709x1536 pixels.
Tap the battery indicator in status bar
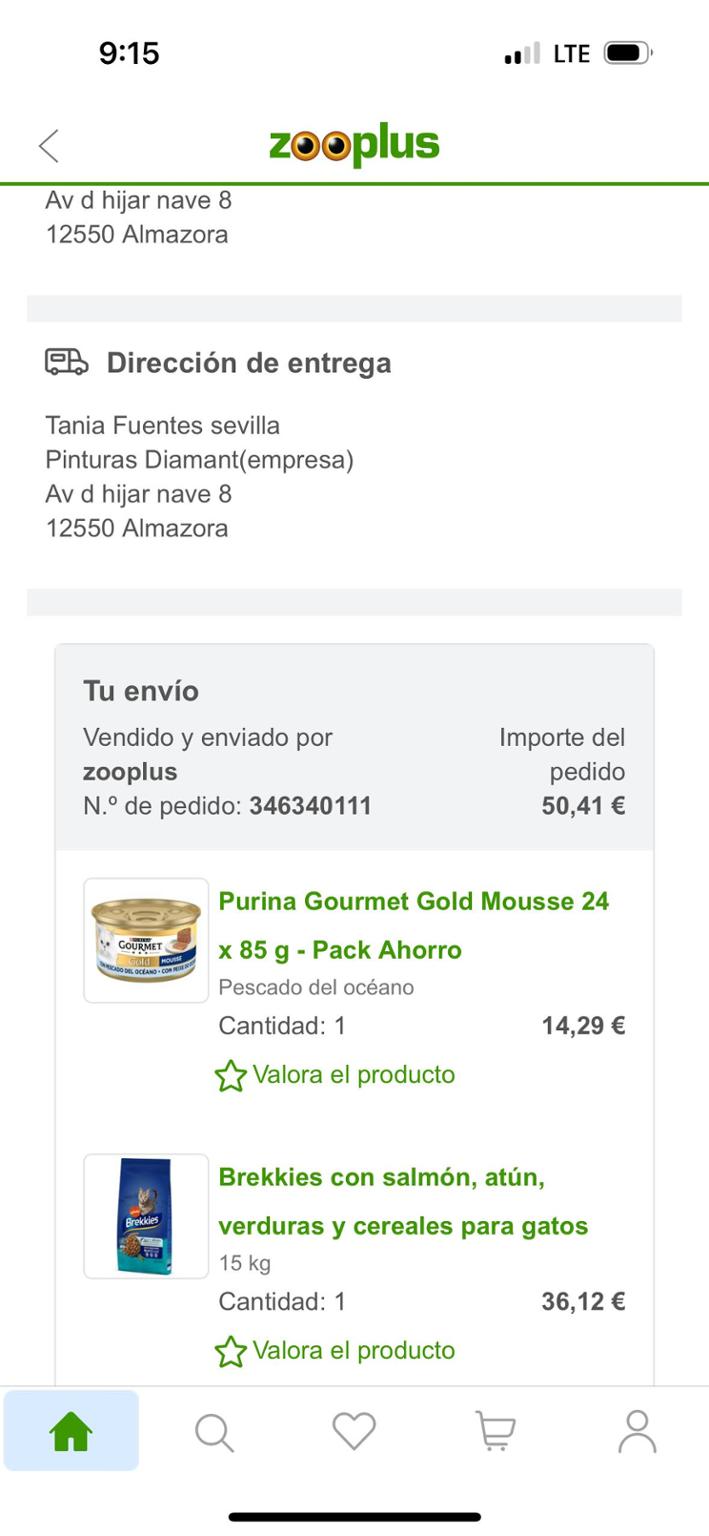(x=627, y=53)
